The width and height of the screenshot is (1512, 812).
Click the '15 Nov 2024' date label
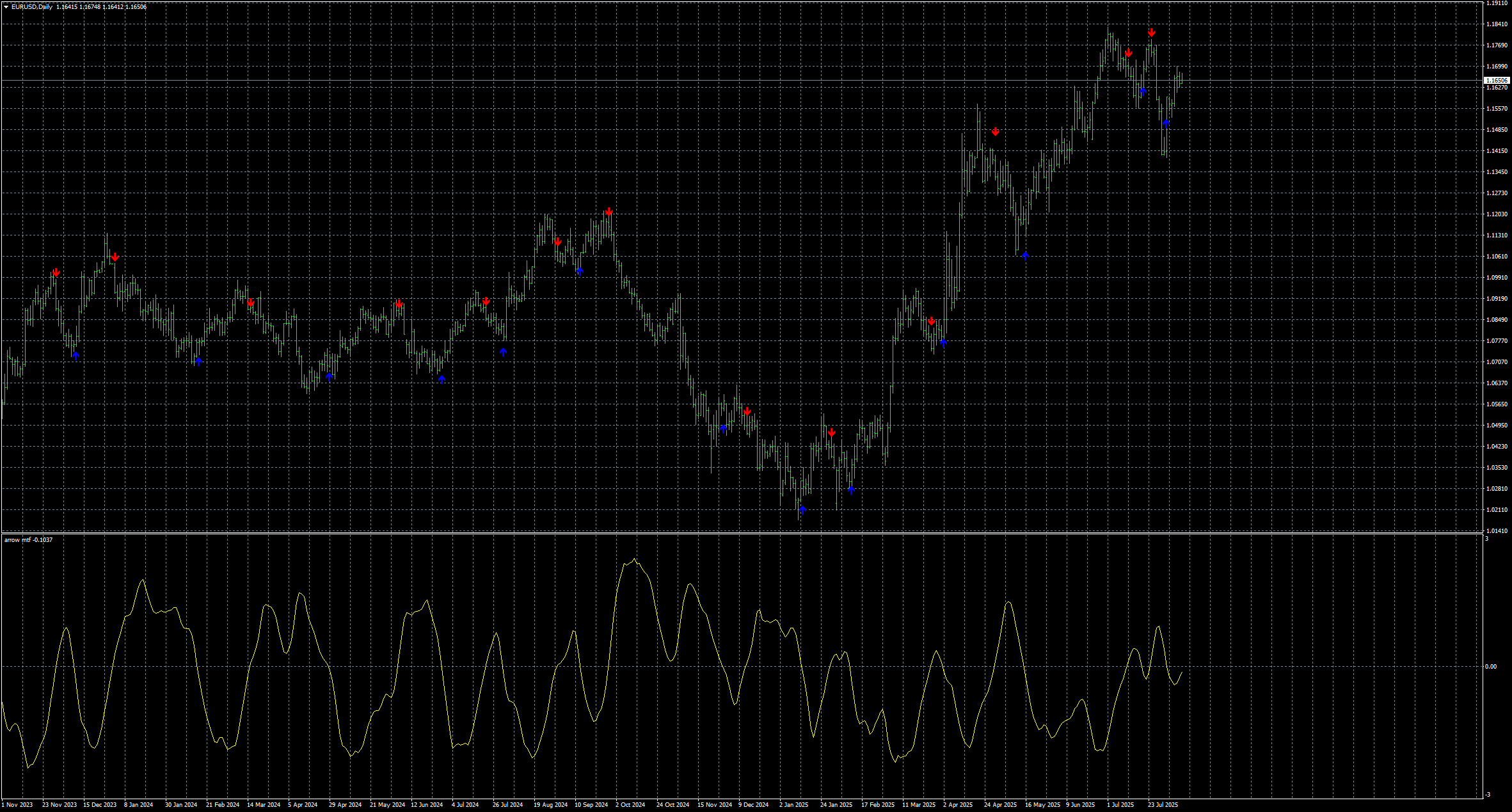point(715,805)
